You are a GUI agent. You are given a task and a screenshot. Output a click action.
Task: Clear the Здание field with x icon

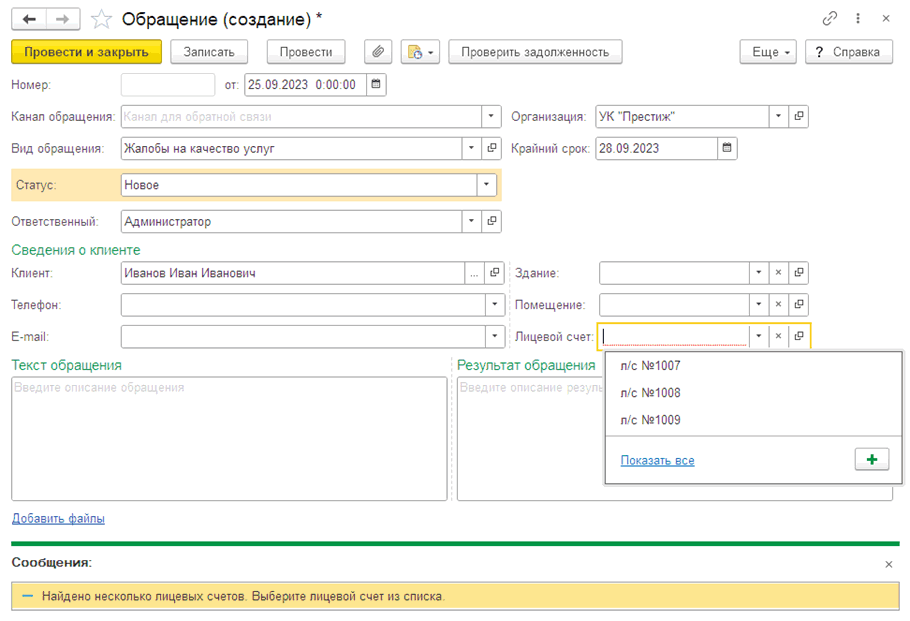click(778, 273)
